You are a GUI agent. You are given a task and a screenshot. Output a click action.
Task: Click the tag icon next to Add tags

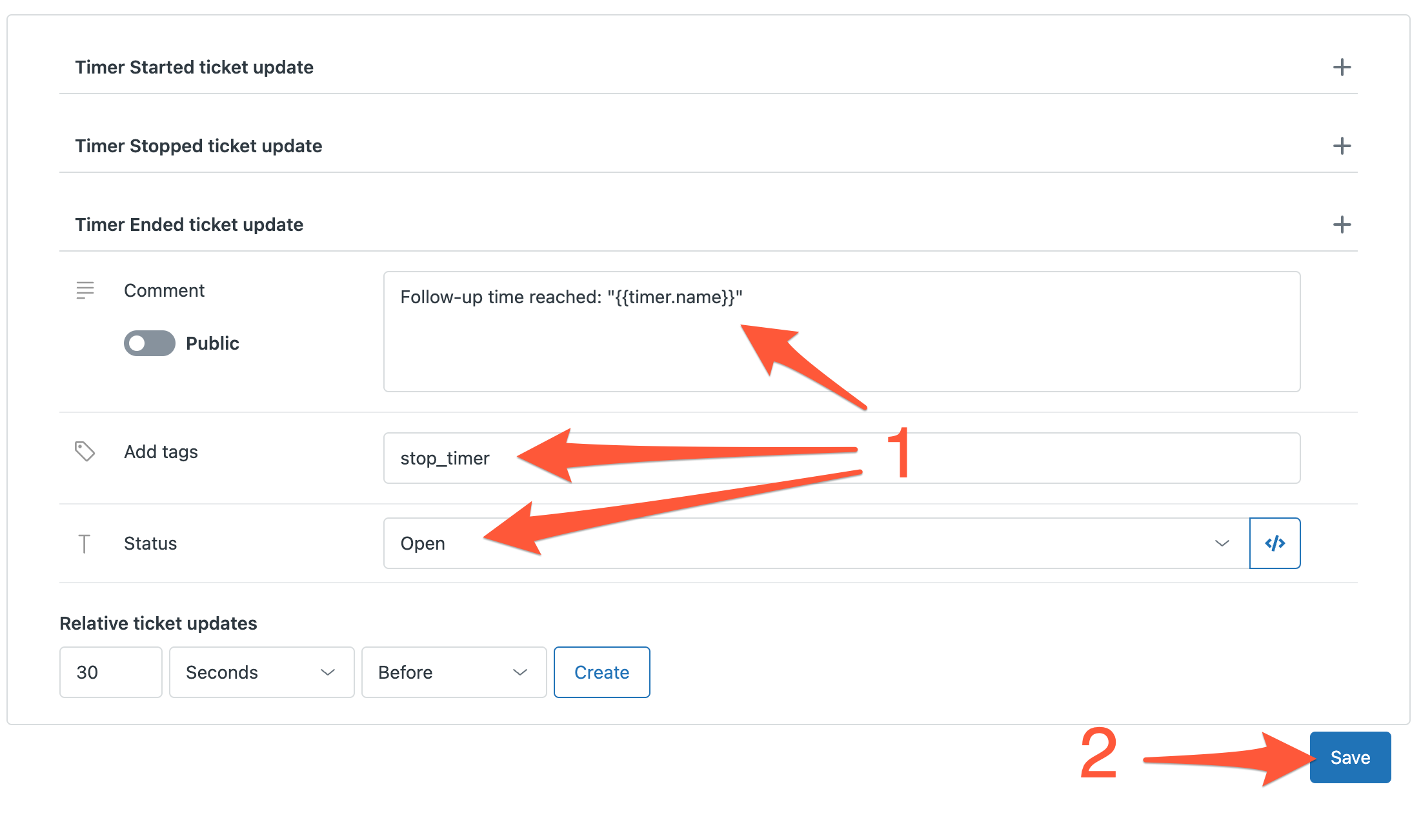click(85, 451)
